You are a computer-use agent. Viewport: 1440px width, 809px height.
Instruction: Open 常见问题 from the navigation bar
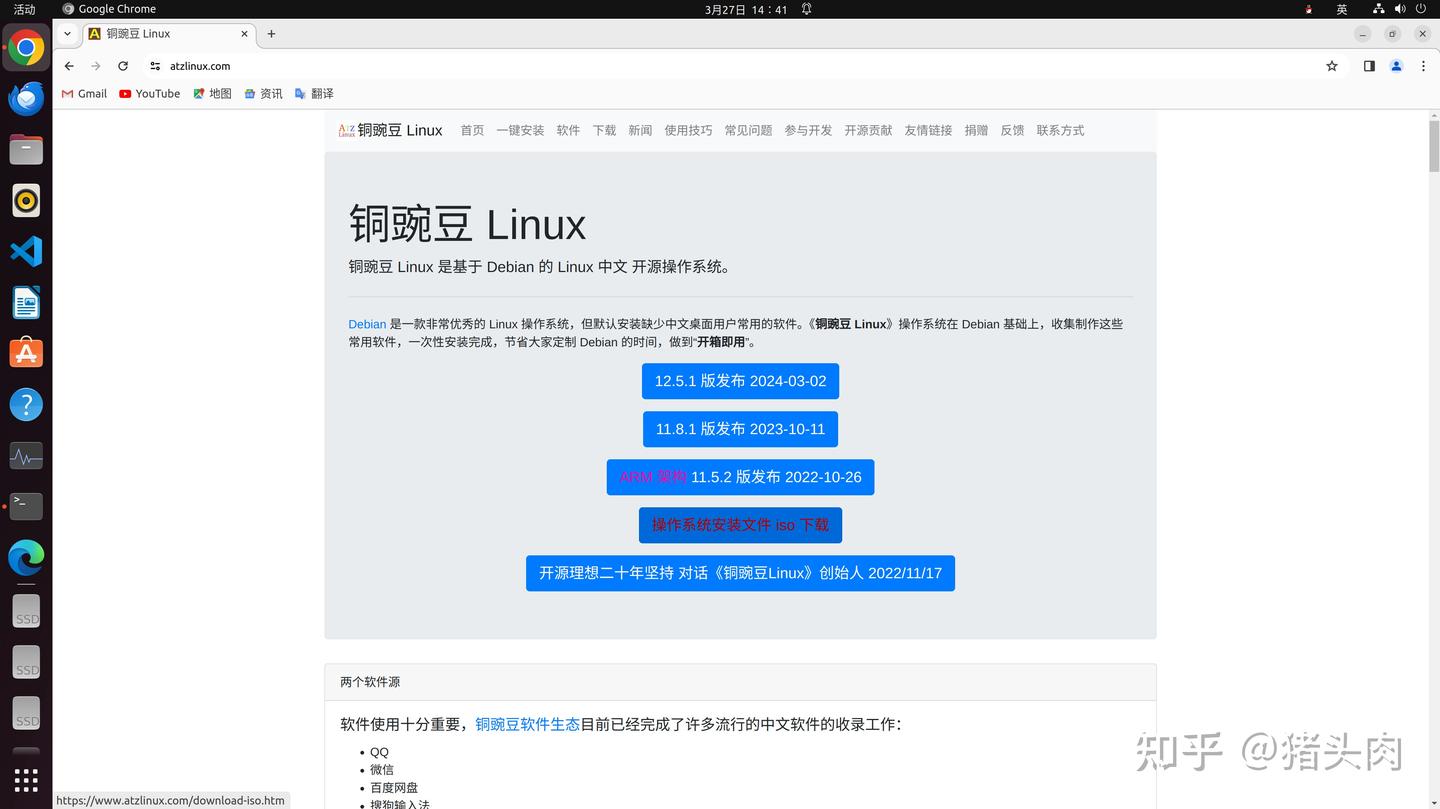coord(748,130)
